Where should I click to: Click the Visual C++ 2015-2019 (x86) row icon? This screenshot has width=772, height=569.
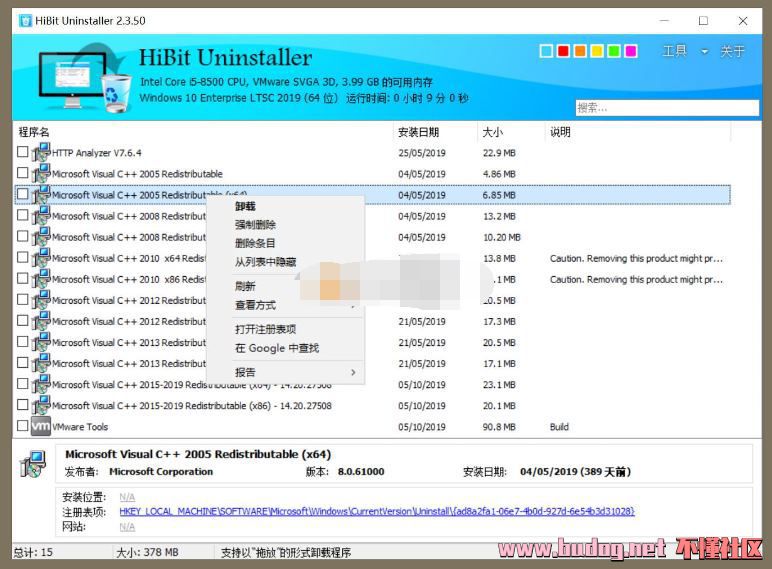click(41, 405)
